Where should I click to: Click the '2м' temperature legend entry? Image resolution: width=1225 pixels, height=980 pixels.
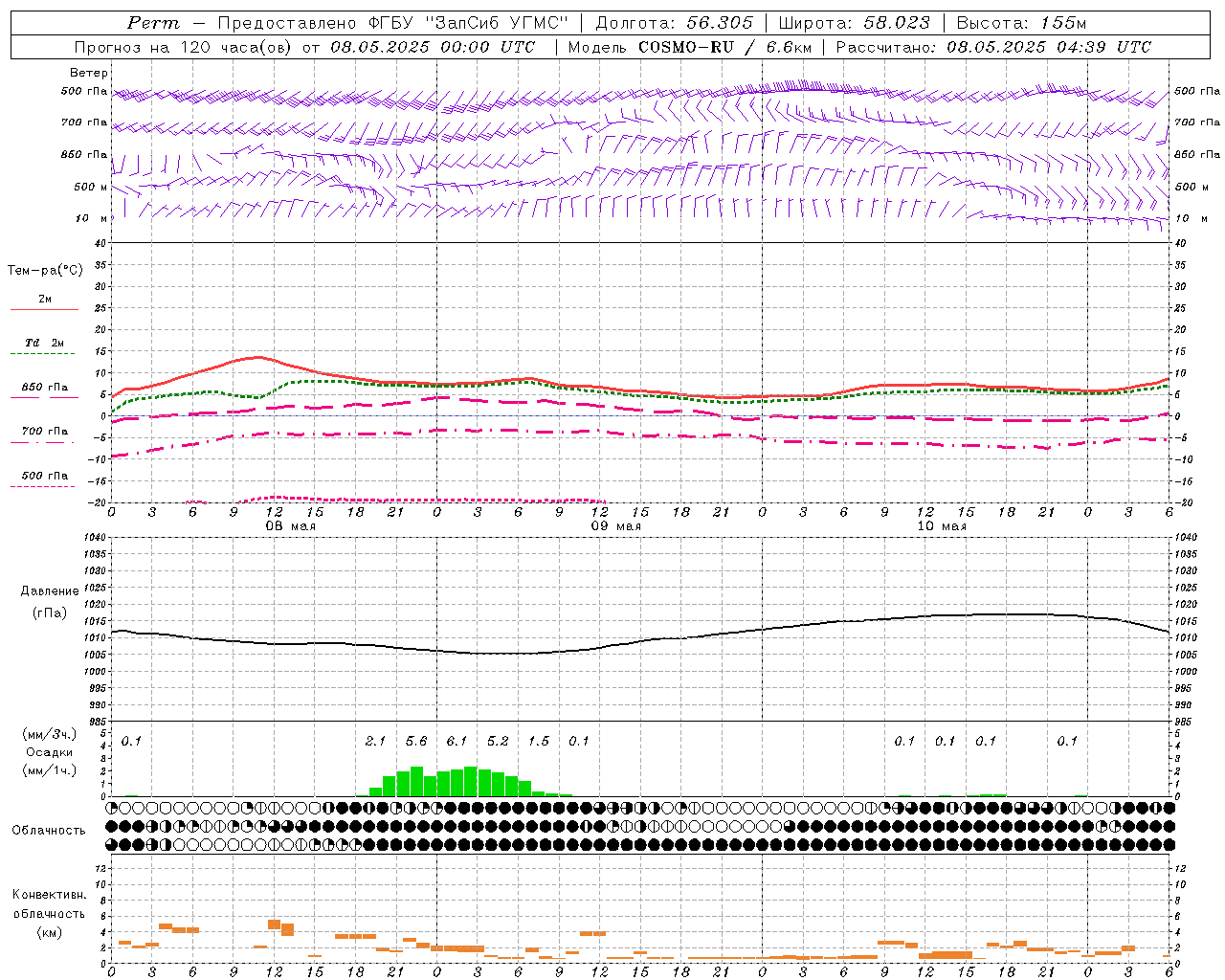[x=45, y=299]
